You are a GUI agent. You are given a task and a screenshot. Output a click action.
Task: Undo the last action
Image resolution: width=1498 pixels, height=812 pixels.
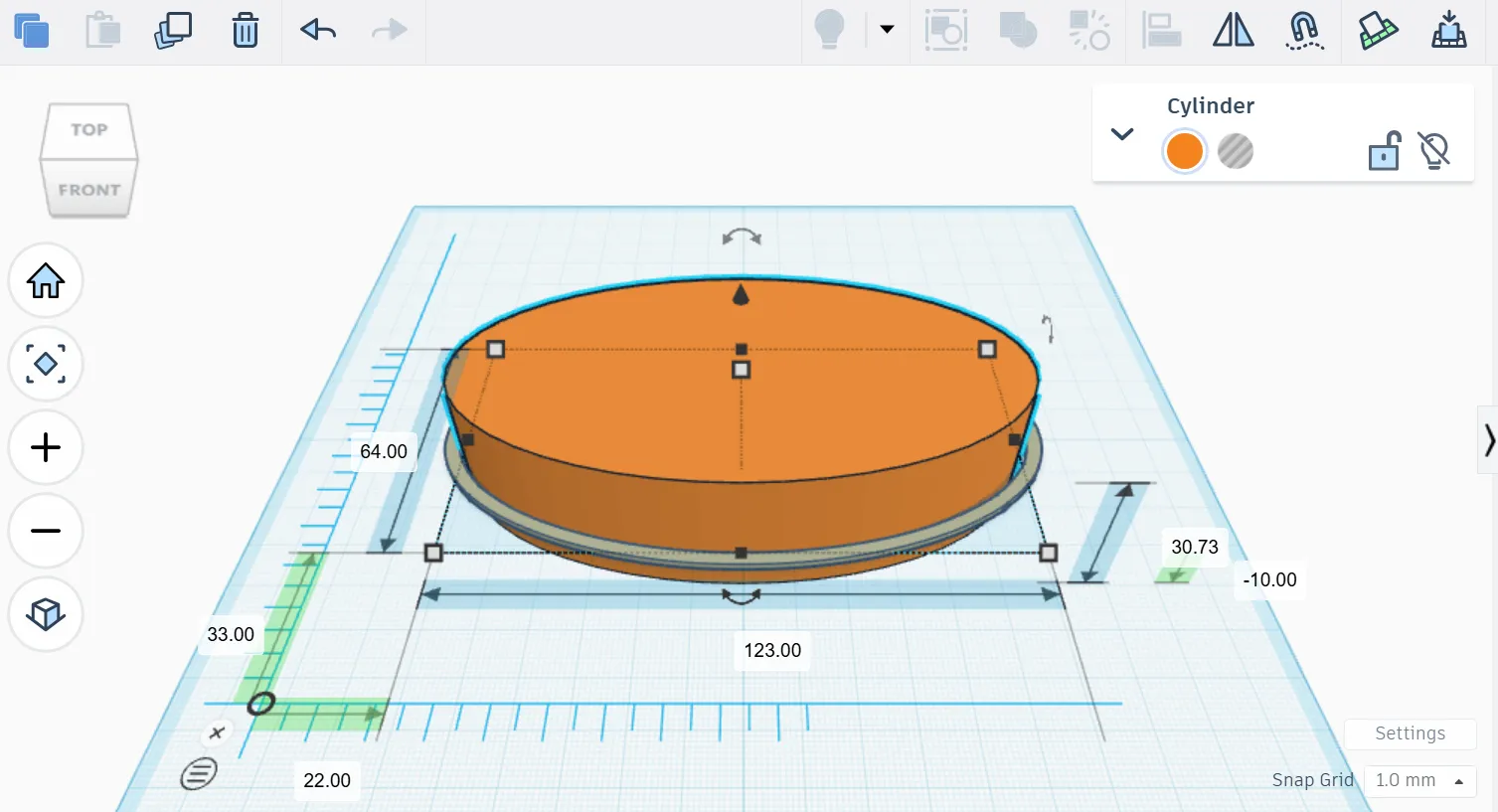click(x=318, y=30)
